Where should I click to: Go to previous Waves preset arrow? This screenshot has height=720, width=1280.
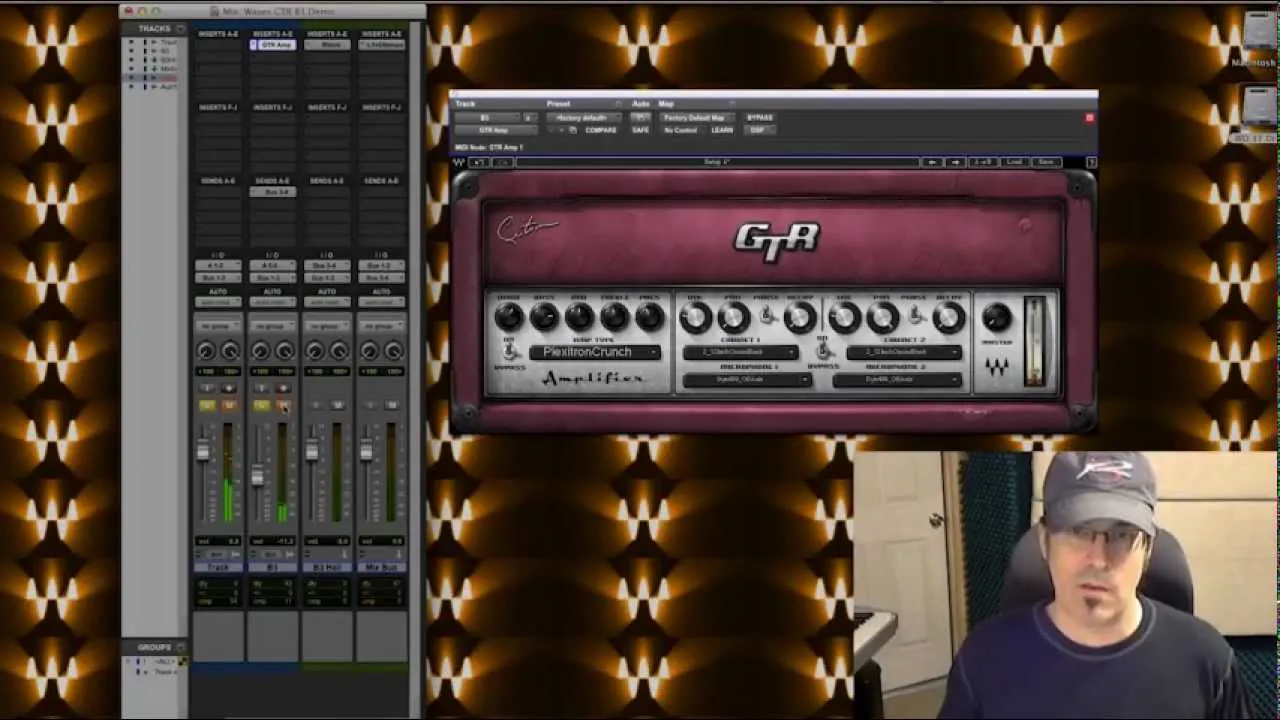point(932,162)
